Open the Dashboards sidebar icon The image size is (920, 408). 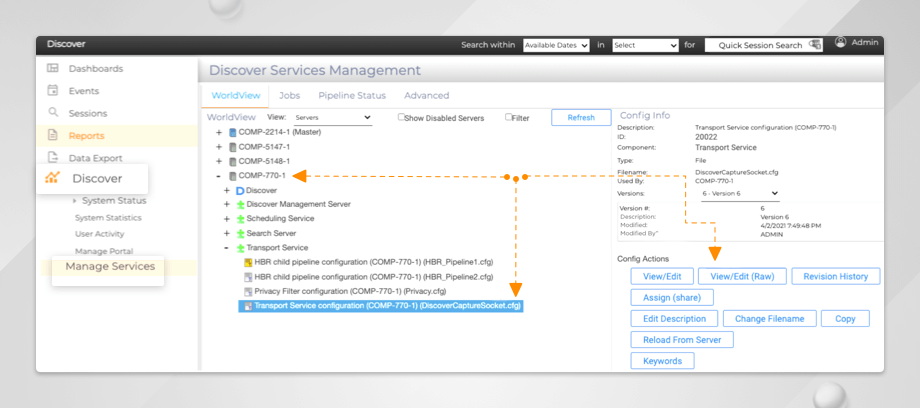[53, 68]
